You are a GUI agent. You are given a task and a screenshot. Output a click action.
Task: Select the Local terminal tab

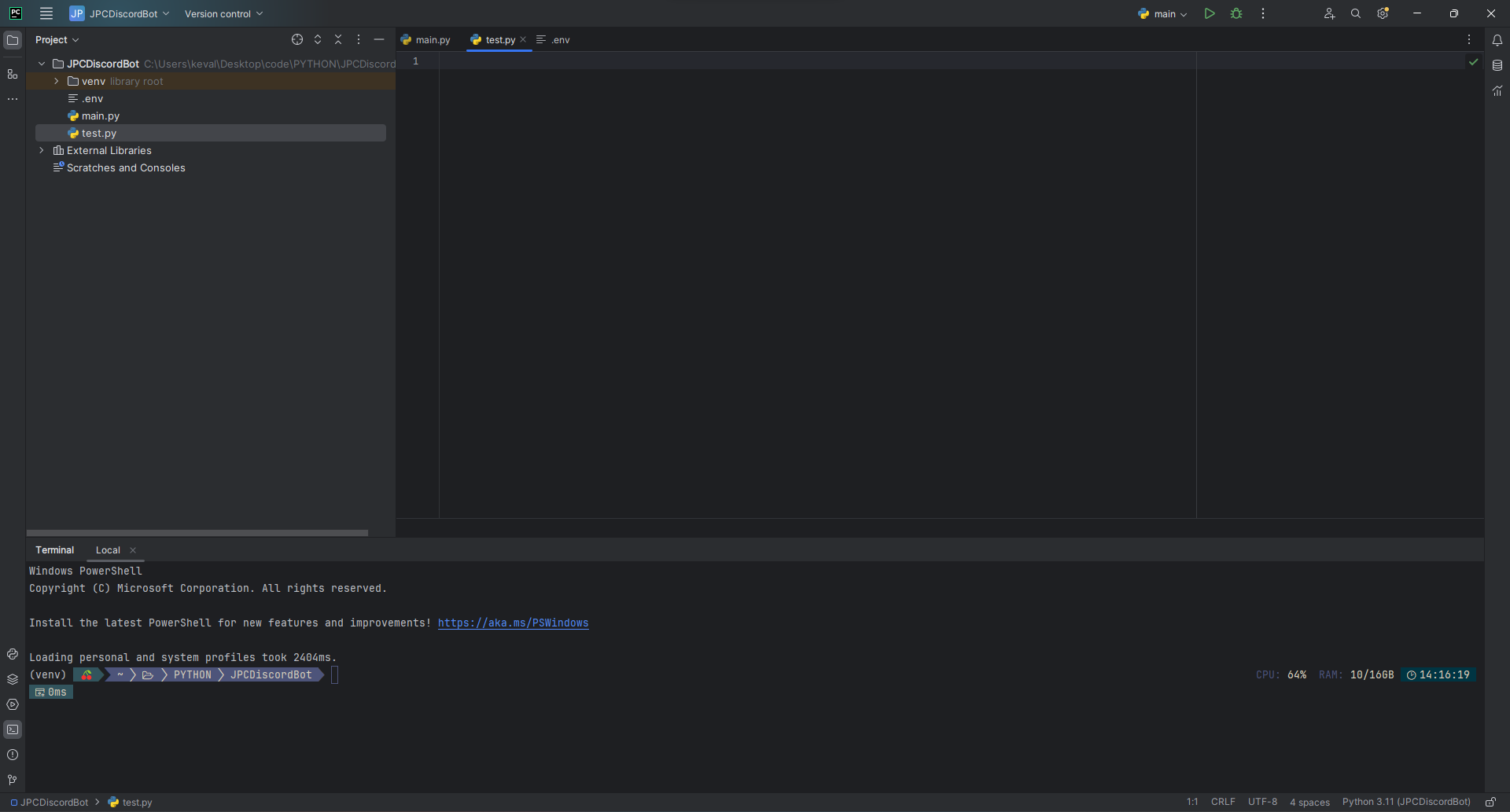tap(108, 550)
